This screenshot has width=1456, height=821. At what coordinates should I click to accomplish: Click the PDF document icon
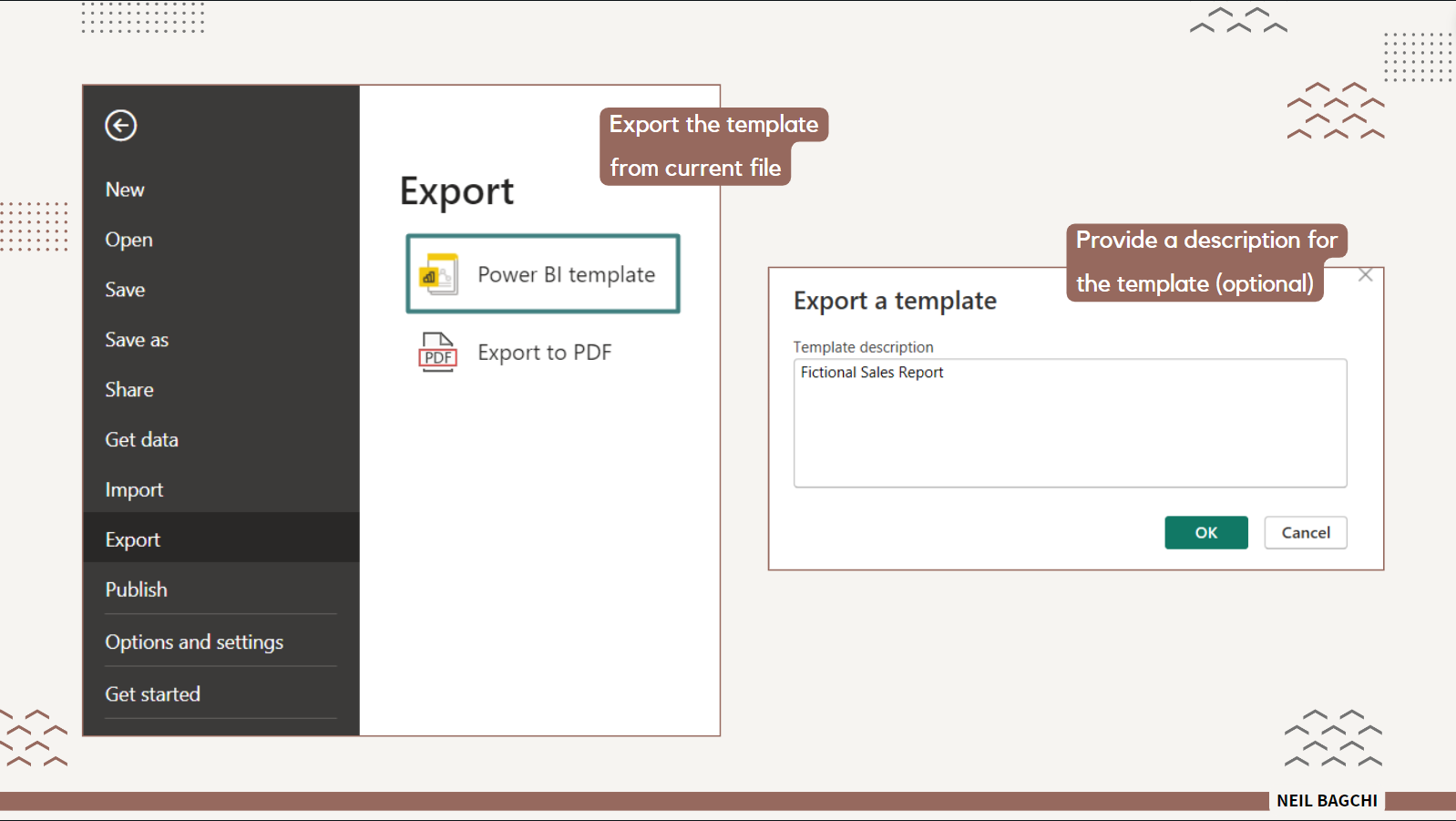tap(437, 352)
